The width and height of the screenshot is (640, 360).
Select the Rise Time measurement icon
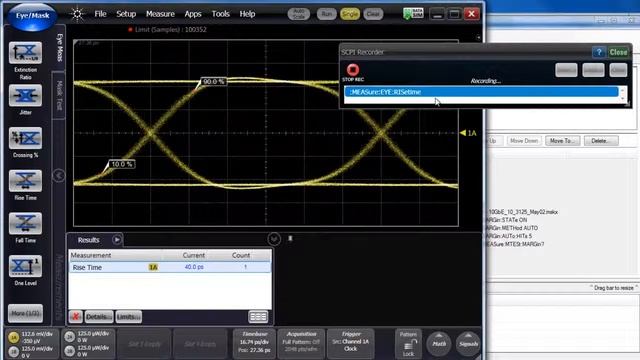click(x=25, y=181)
